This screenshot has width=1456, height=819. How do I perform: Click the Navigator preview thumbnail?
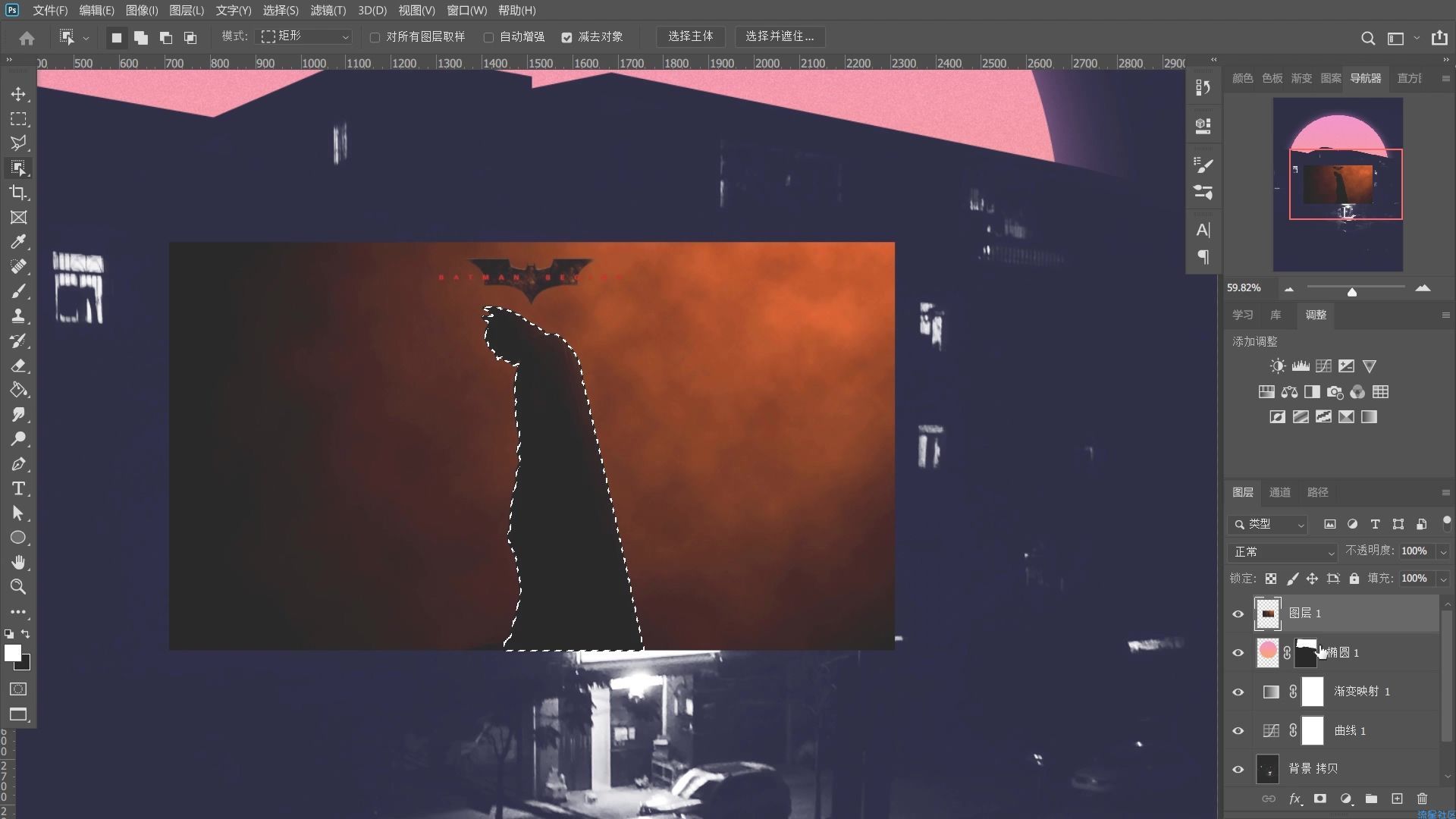point(1338,184)
